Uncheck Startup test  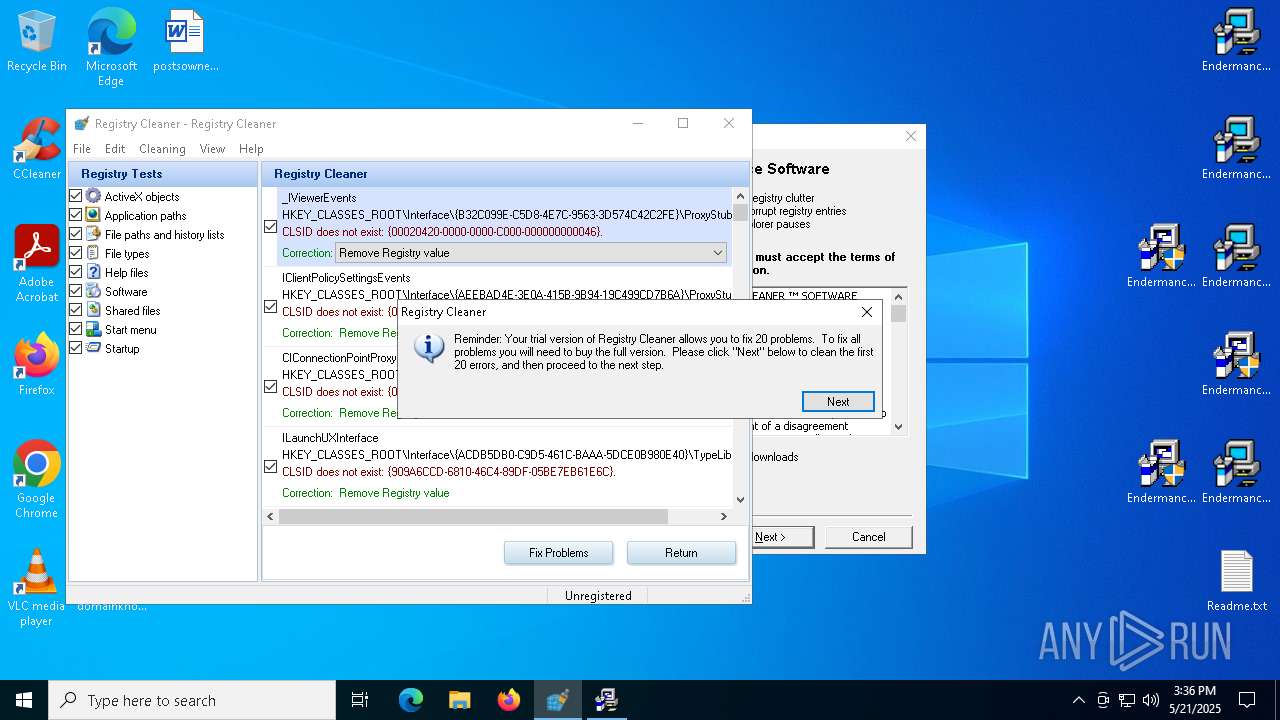(75, 349)
